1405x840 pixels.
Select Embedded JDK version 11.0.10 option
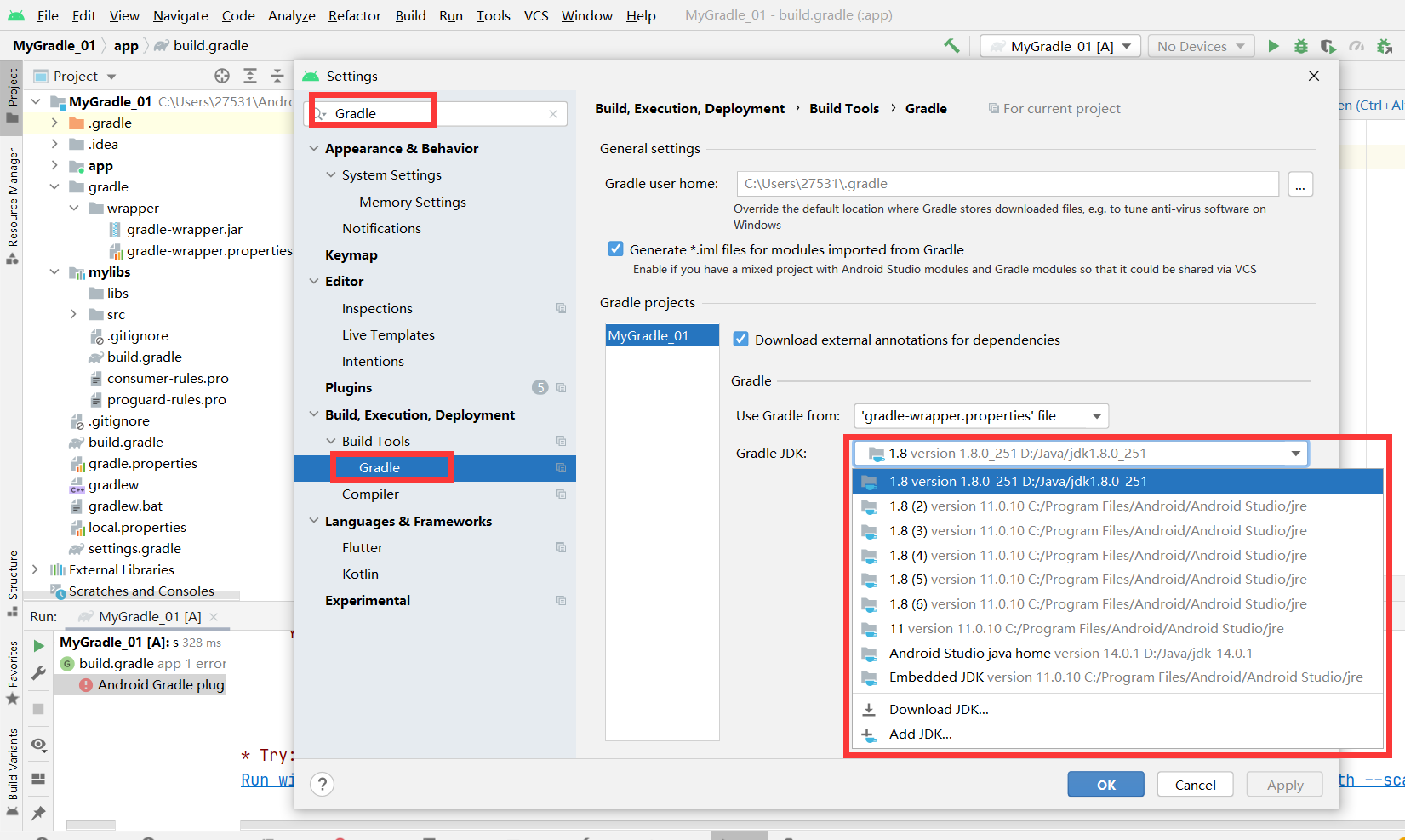(1117, 677)
